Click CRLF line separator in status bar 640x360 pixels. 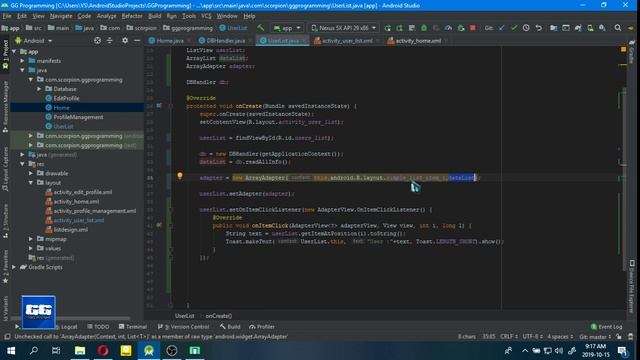509,337
